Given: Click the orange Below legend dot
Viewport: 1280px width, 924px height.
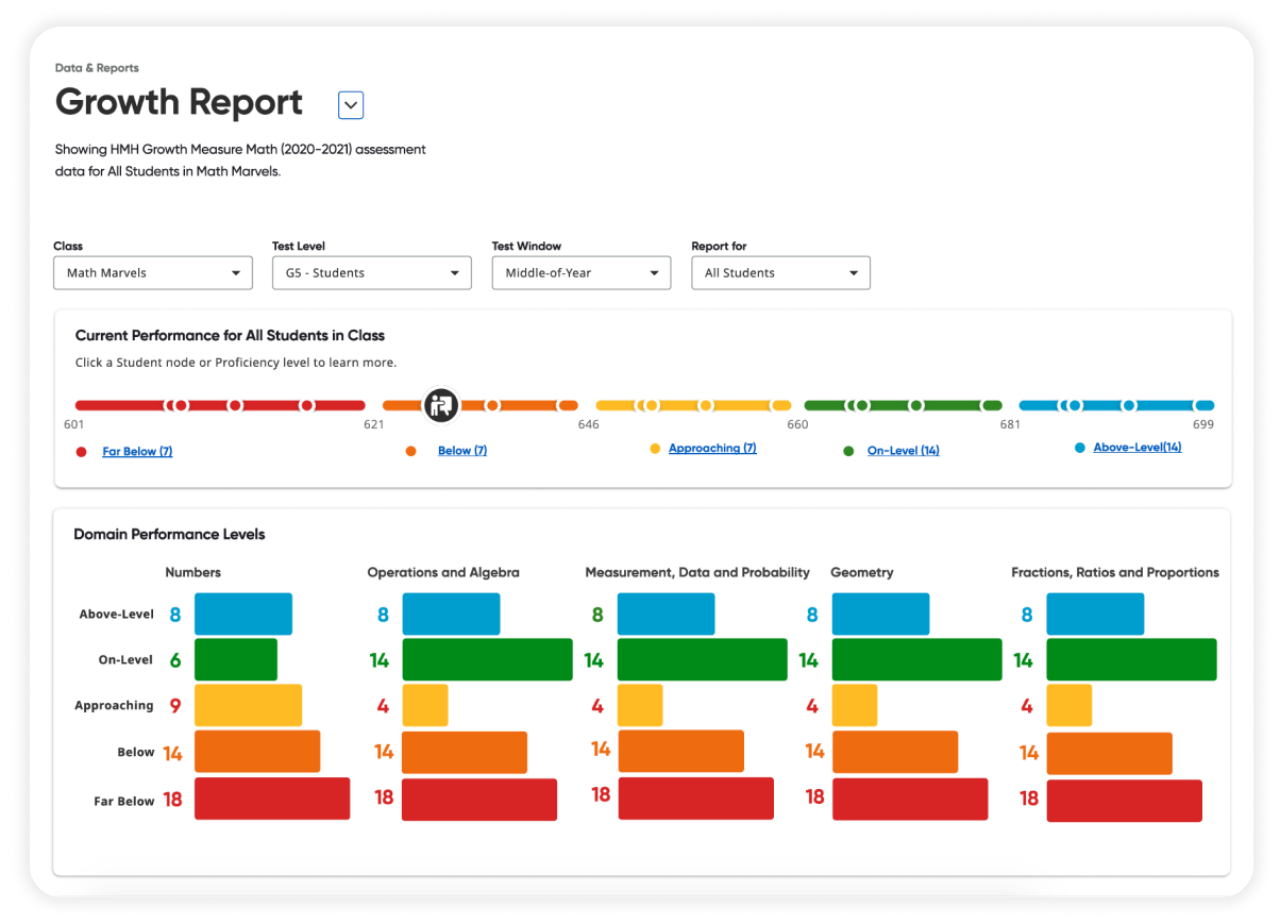Looking at the screenshot, I should pyautogui.click(x=410, y=450).
